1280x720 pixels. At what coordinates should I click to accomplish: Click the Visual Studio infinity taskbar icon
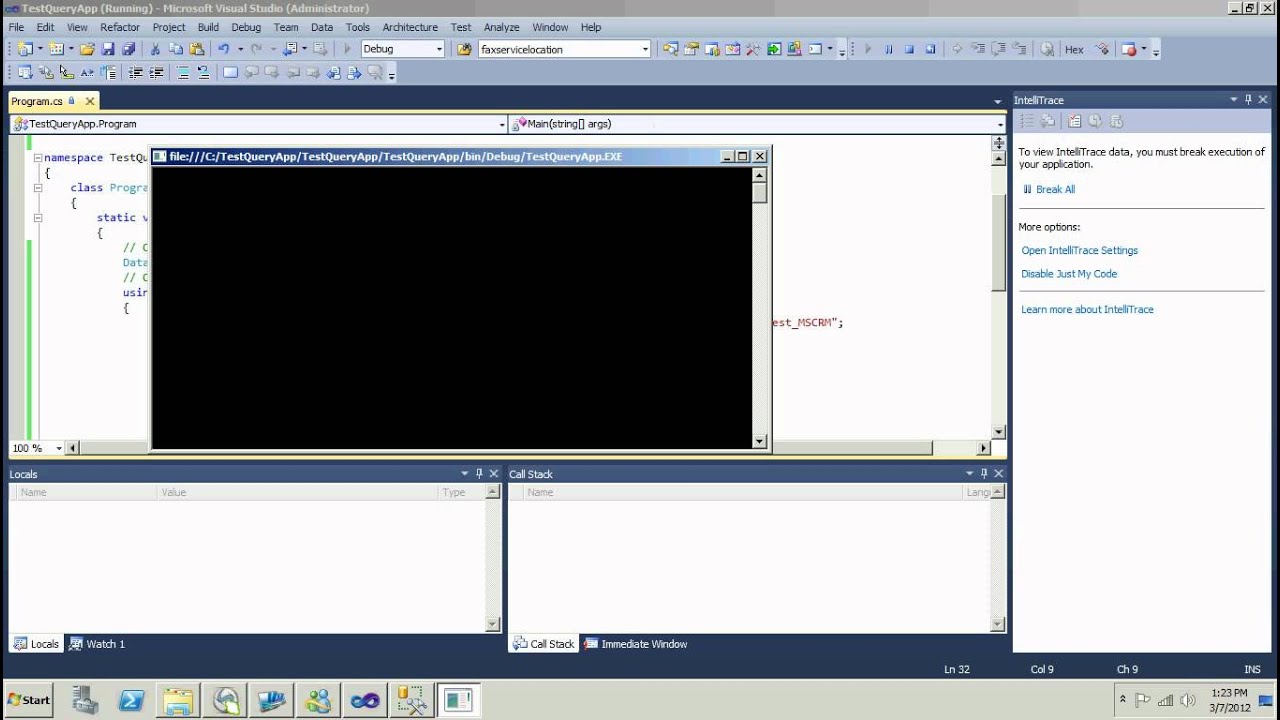coord(364,700)
